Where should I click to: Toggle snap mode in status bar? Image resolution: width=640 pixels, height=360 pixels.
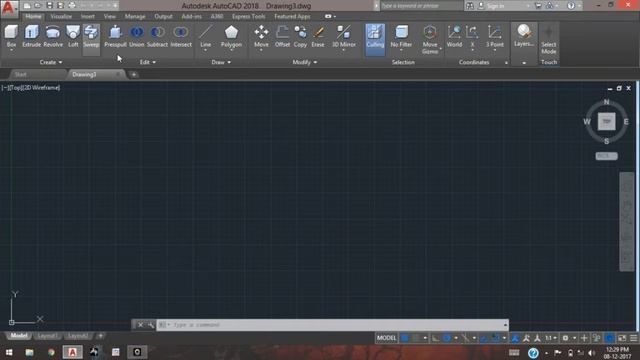pyautogui.click(x=416, y=338)
